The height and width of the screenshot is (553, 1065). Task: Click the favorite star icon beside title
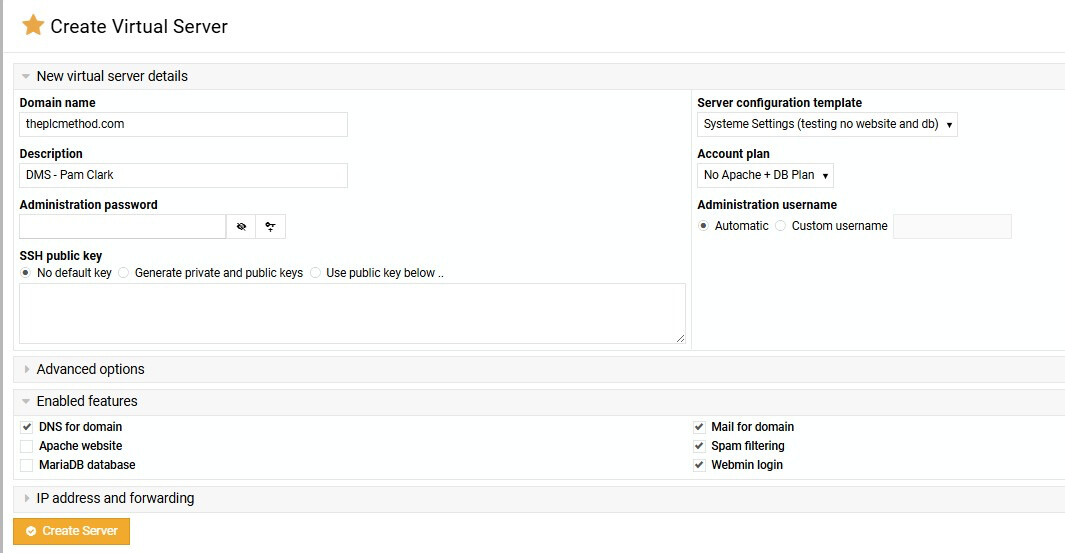click(33, 26)
